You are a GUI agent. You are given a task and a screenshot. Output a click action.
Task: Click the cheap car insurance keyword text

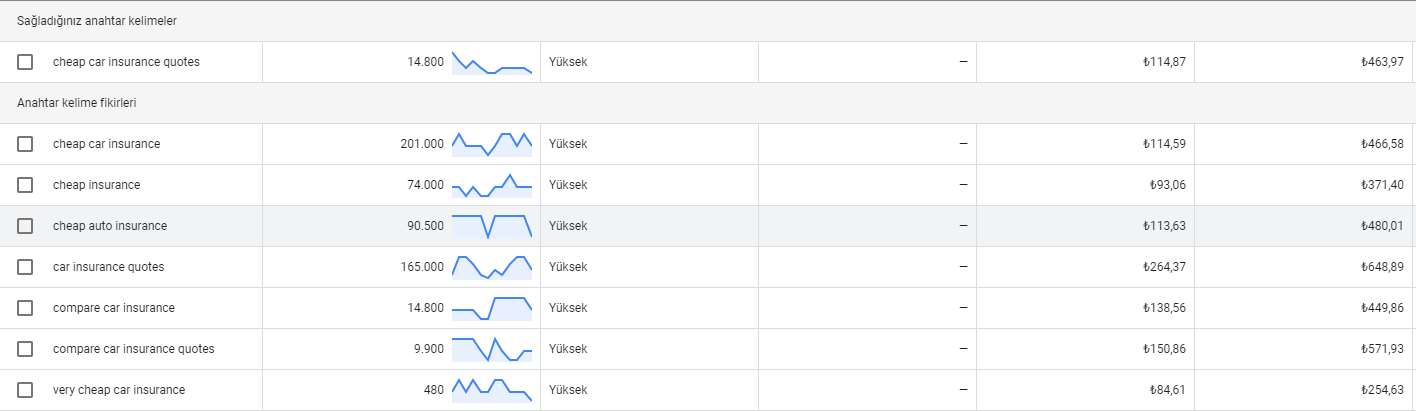pos(106,144)
